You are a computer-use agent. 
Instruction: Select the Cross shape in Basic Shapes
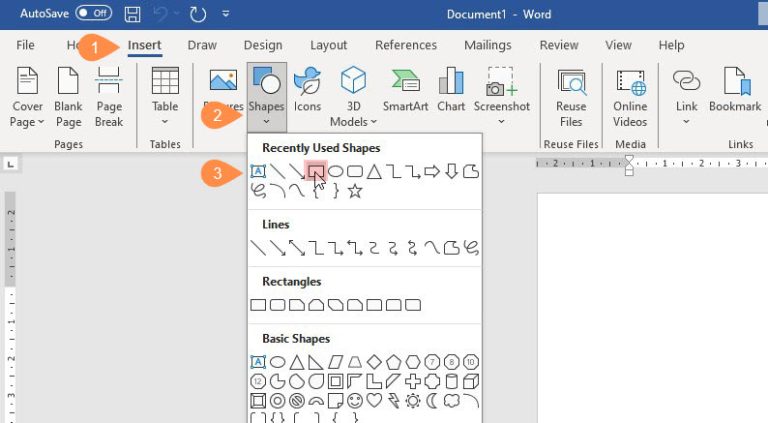coord(413,381)
